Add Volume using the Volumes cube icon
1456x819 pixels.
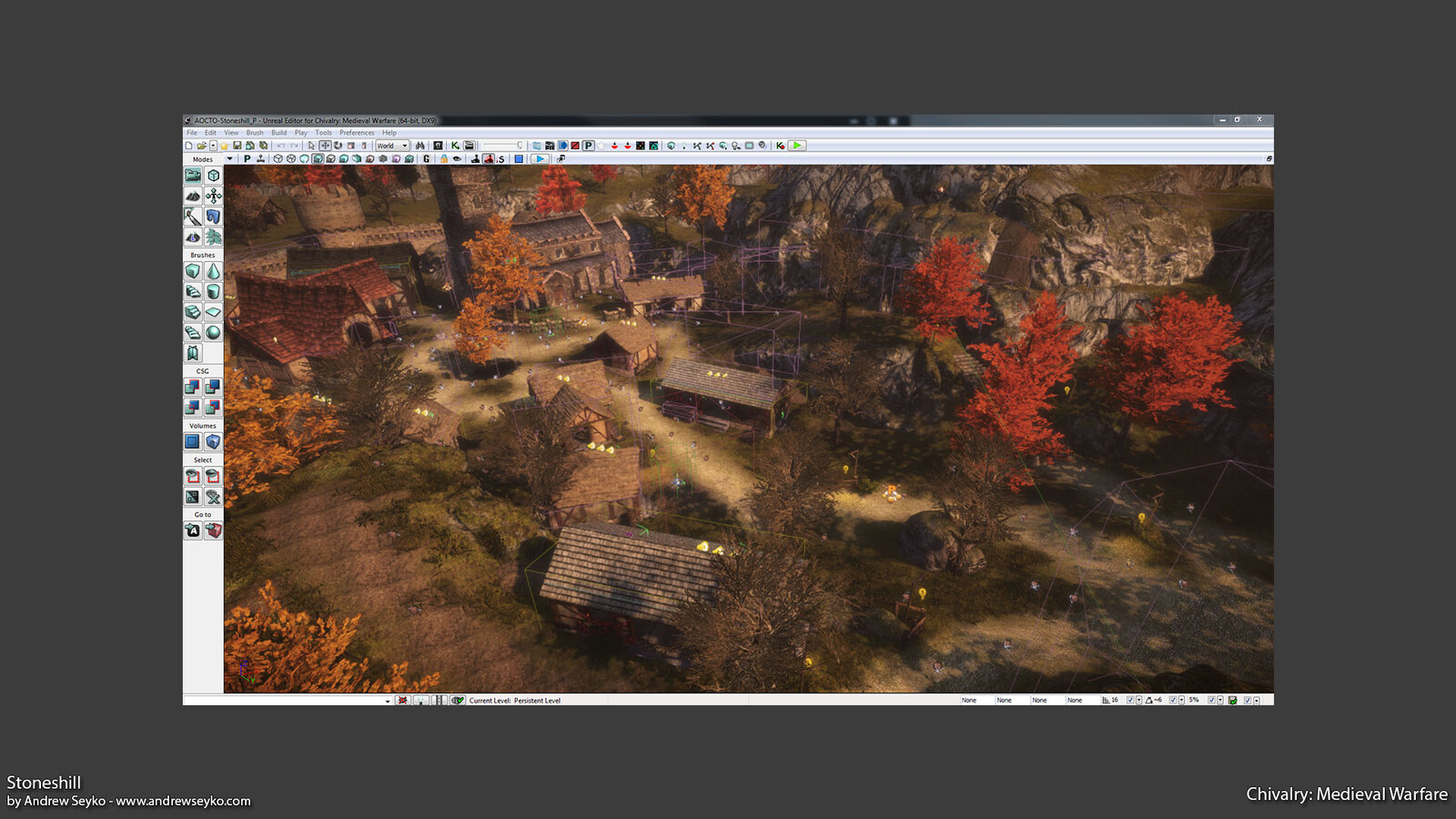click(x=213, y=441)
